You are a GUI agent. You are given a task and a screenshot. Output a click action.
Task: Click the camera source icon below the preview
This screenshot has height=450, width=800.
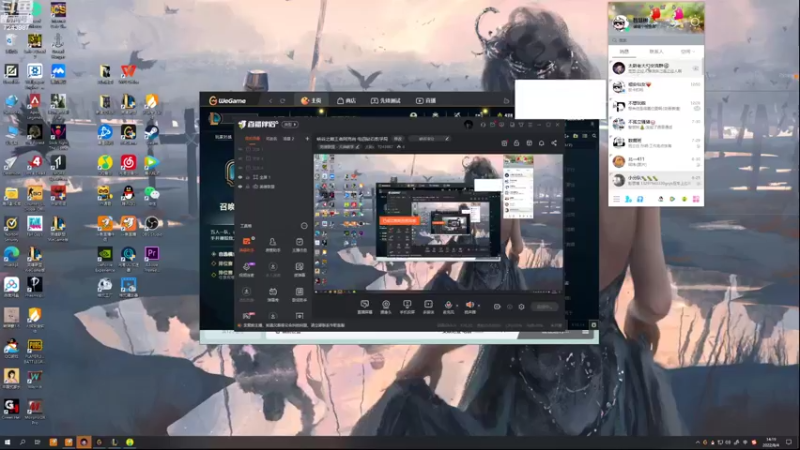[386, 305]
